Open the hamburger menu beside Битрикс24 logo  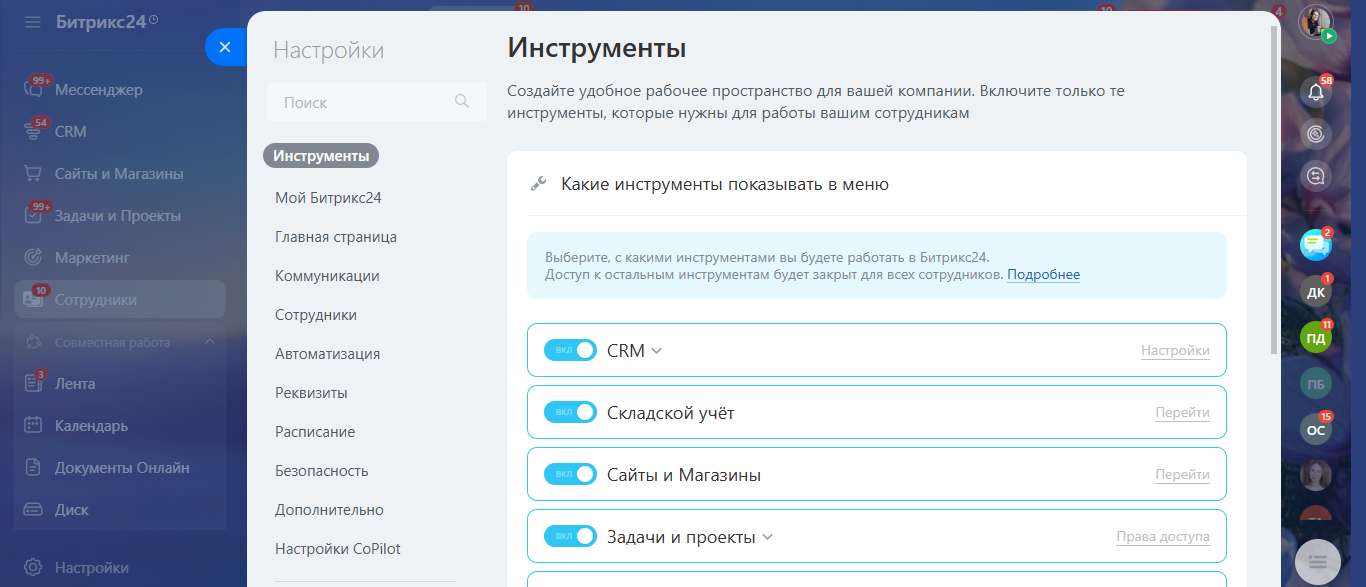[x=33, y=22]
